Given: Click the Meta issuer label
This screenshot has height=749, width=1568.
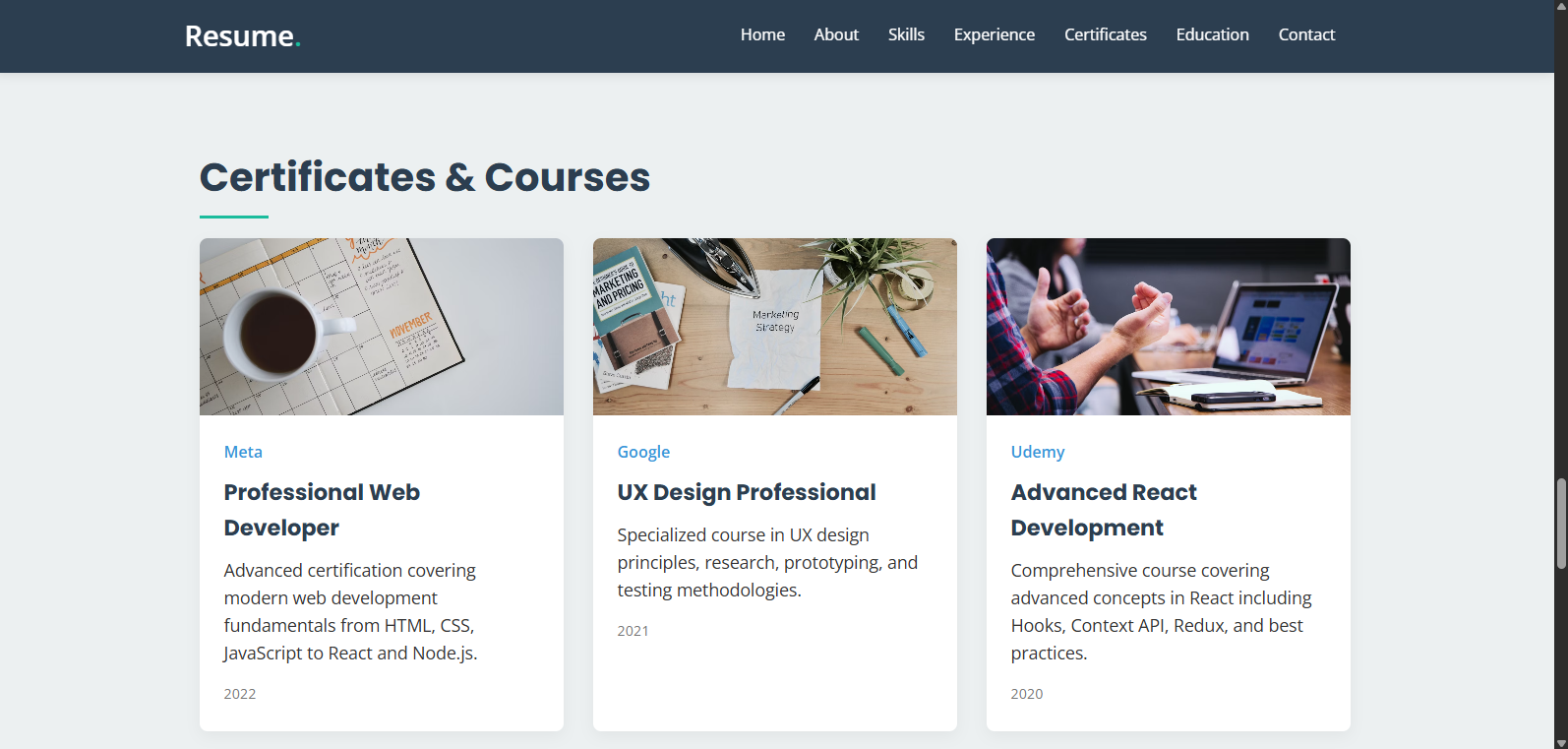Looking at the screenshot, I should point(243,452).
